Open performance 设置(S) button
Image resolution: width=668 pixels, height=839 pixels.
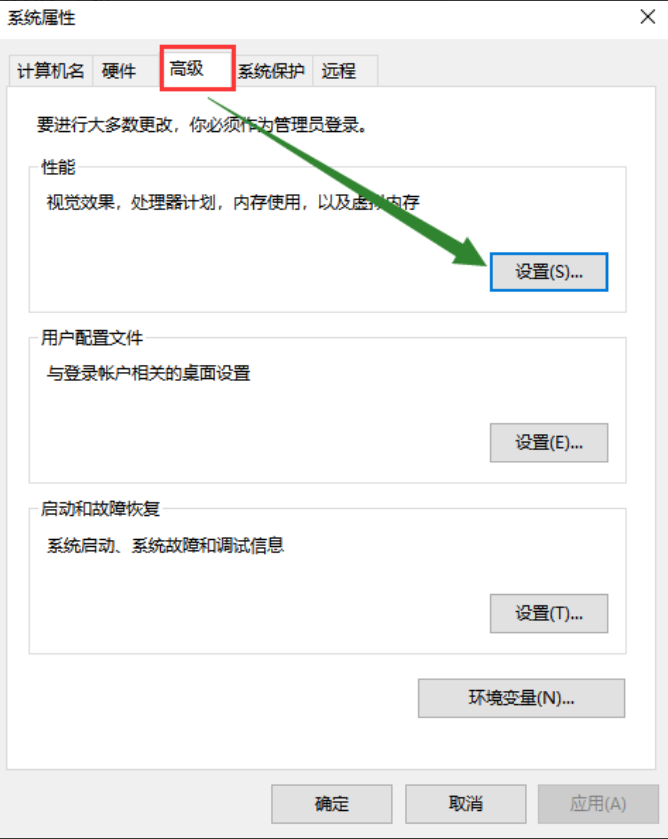549,272
